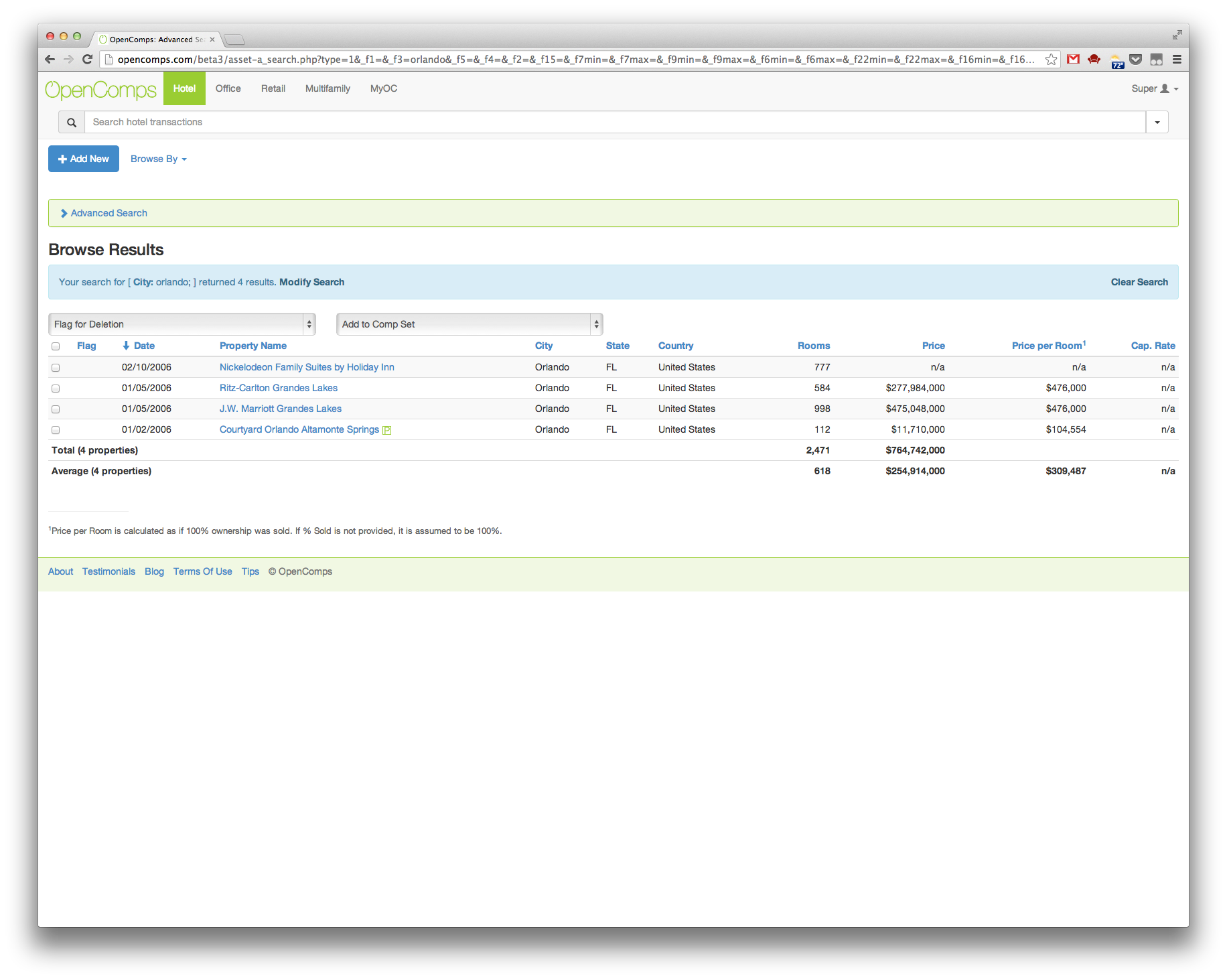
Task: Click the Pocket extension icon
Action: [x=1136, y=60]
